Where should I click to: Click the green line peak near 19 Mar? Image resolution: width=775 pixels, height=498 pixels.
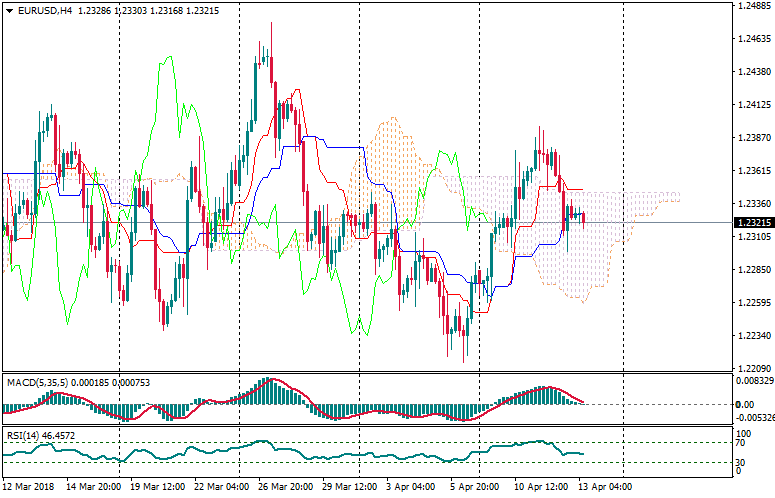[x=168, y=58]
